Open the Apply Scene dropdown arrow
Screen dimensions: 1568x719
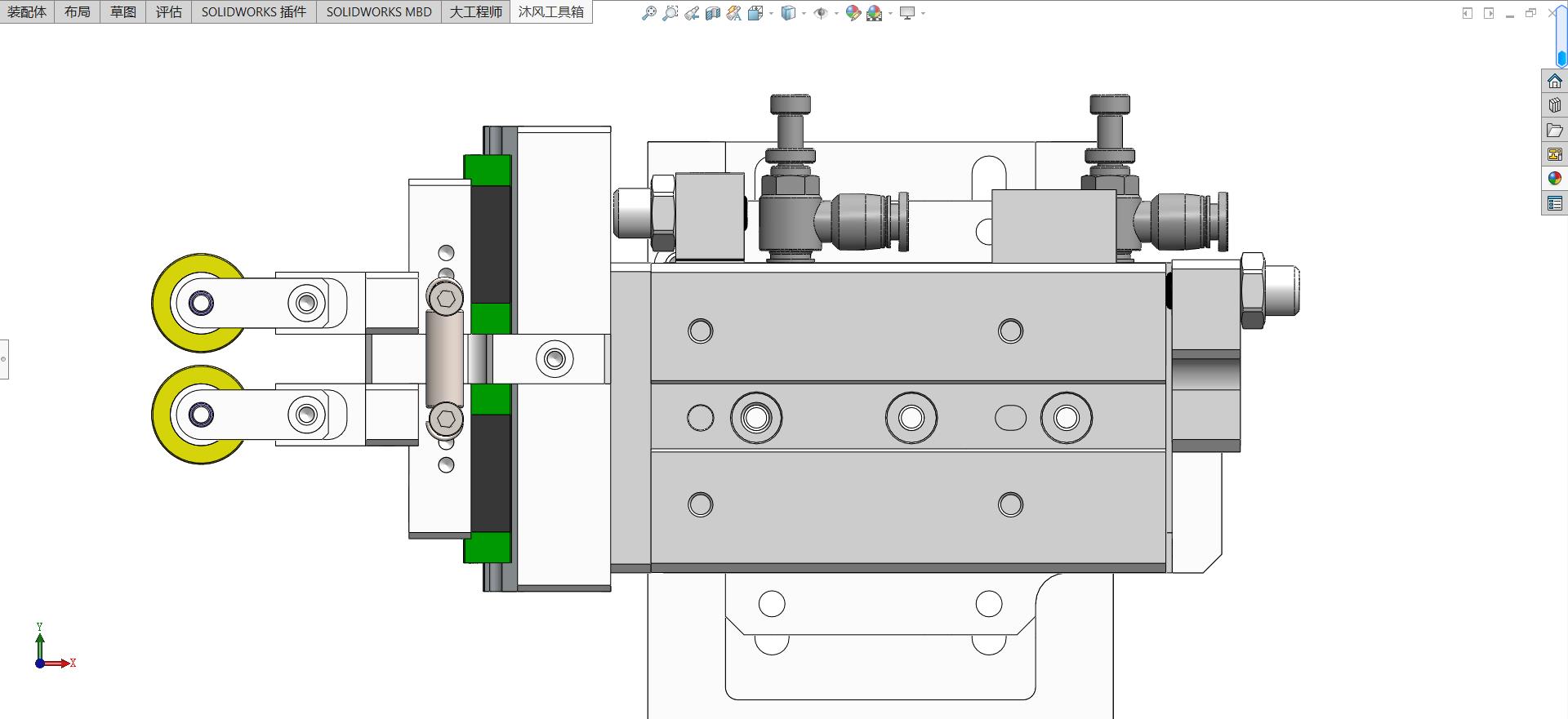(x=890, y=13)
